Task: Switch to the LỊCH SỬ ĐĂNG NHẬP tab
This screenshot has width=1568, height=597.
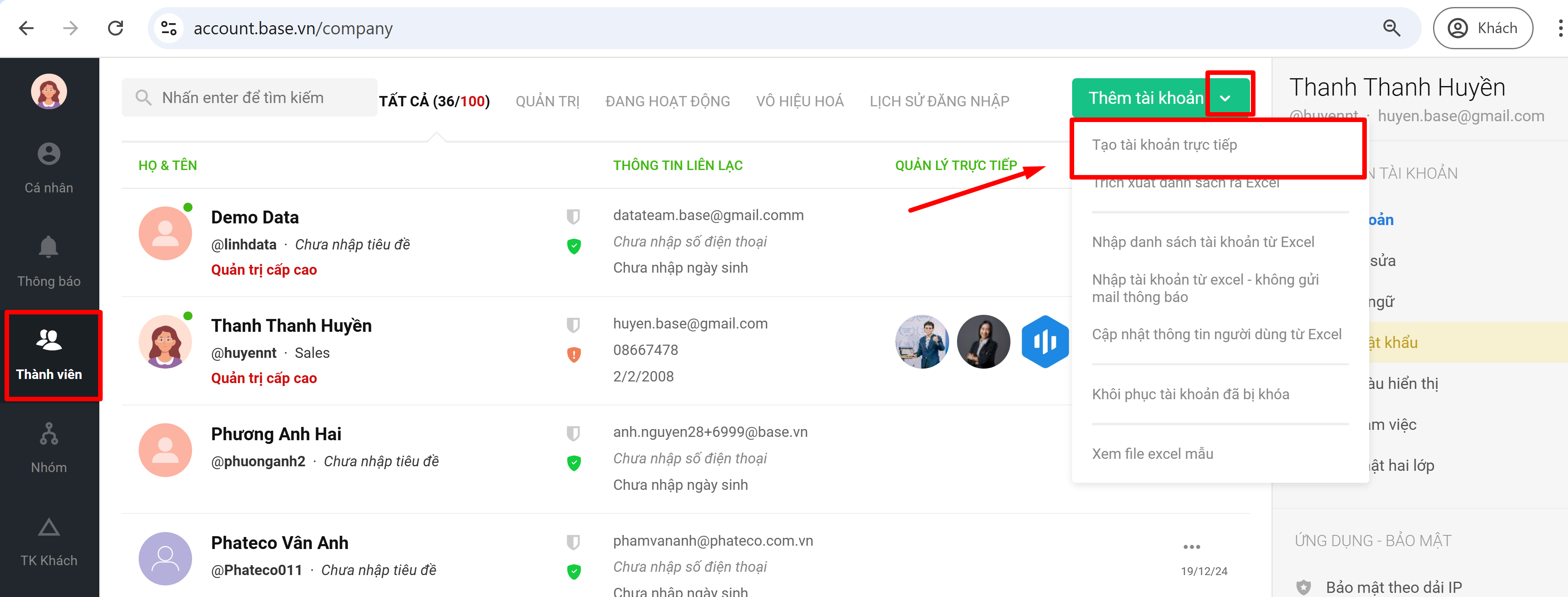Action: (939, 101)
